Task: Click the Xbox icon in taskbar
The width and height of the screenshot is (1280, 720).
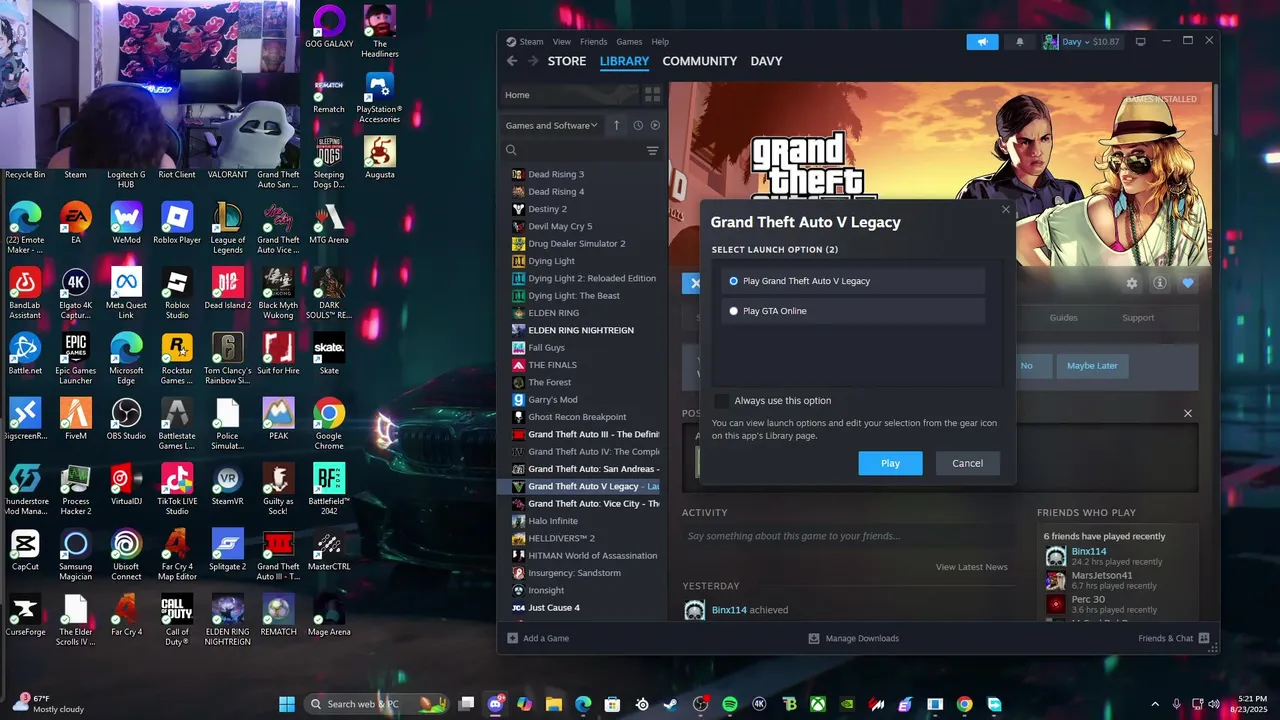Action: pos(818,704)
